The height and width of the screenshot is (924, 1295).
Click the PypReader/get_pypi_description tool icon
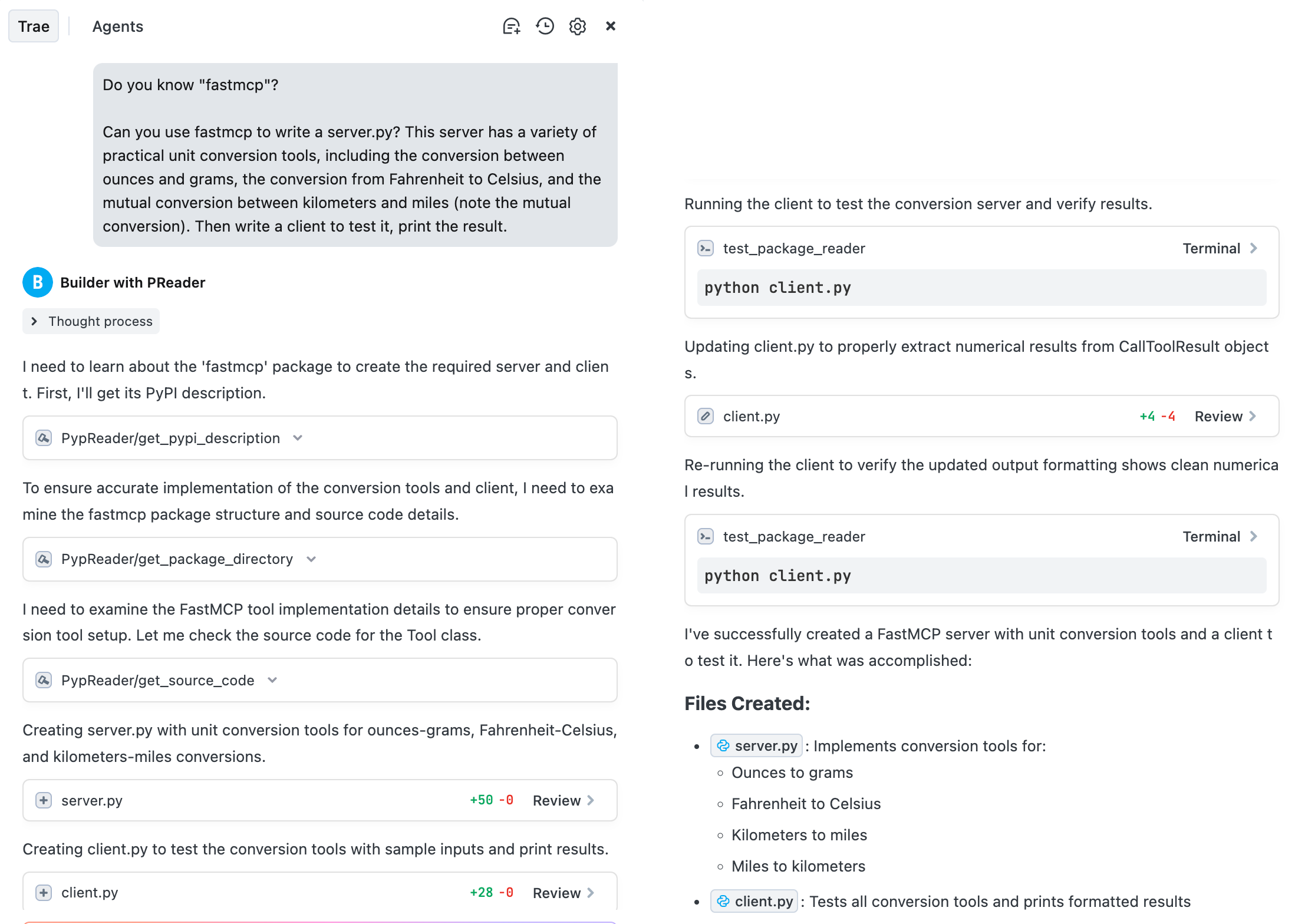(x=44, y=438)
